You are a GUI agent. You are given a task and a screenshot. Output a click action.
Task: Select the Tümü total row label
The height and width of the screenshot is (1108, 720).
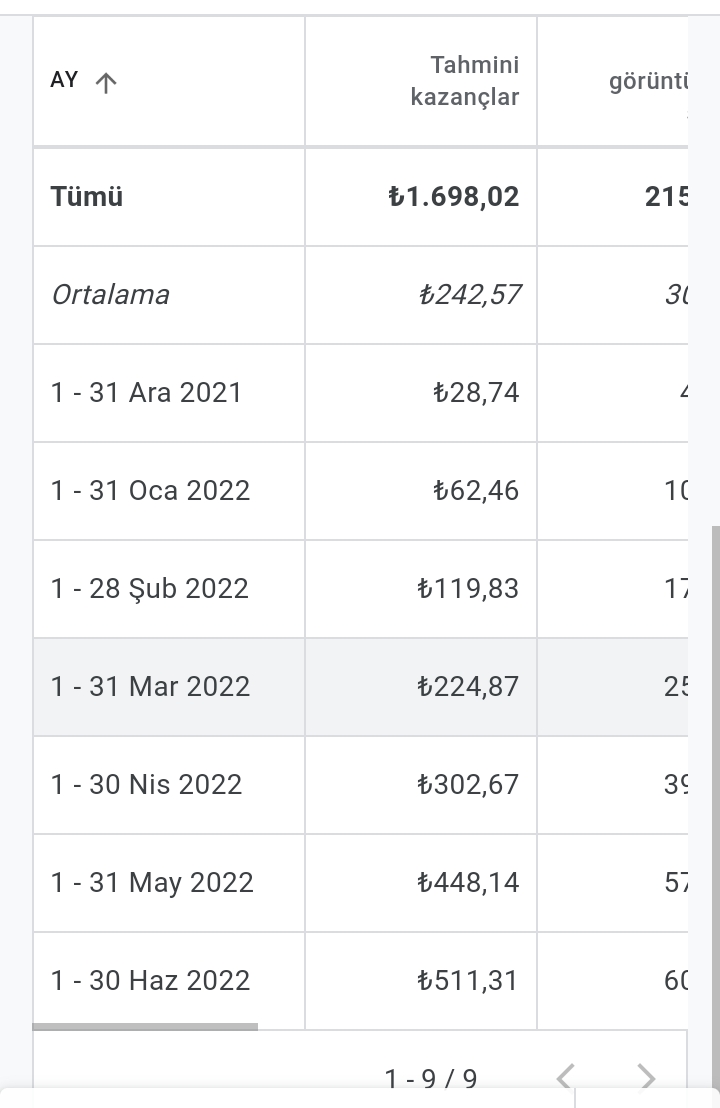click(87, 196)
